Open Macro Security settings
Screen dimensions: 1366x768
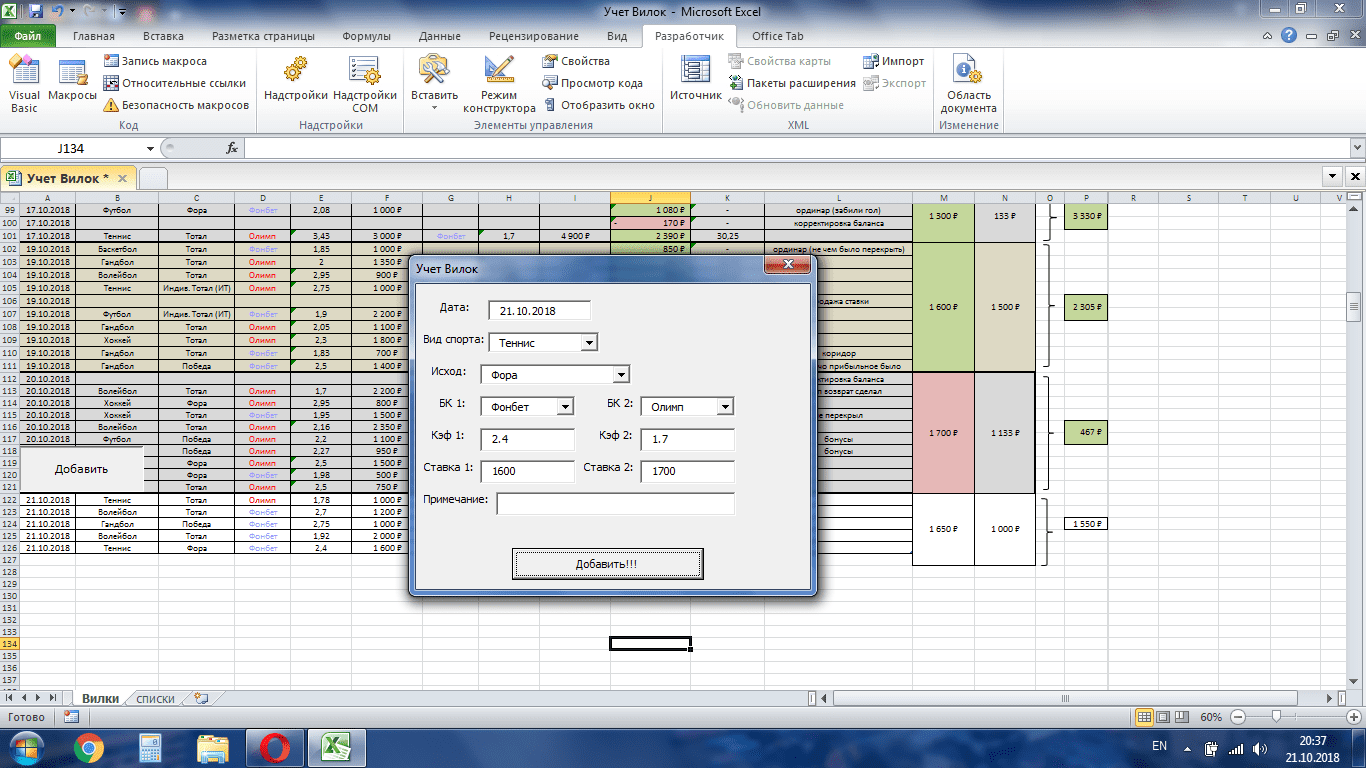click(x=111, y=105)
